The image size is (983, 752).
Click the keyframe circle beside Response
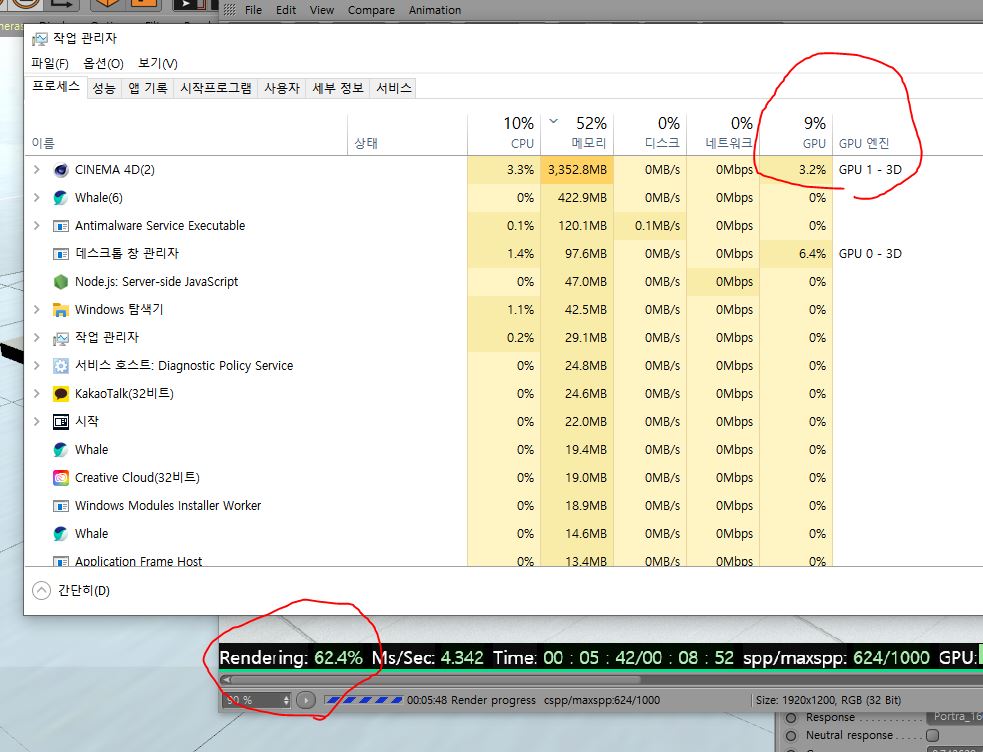pos(791,718)
